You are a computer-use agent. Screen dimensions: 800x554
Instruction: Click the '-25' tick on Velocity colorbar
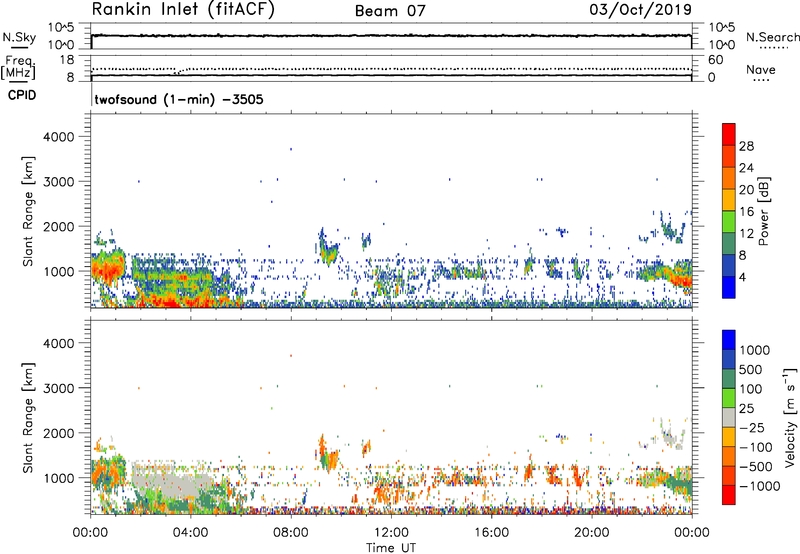[x=752, y=427]
